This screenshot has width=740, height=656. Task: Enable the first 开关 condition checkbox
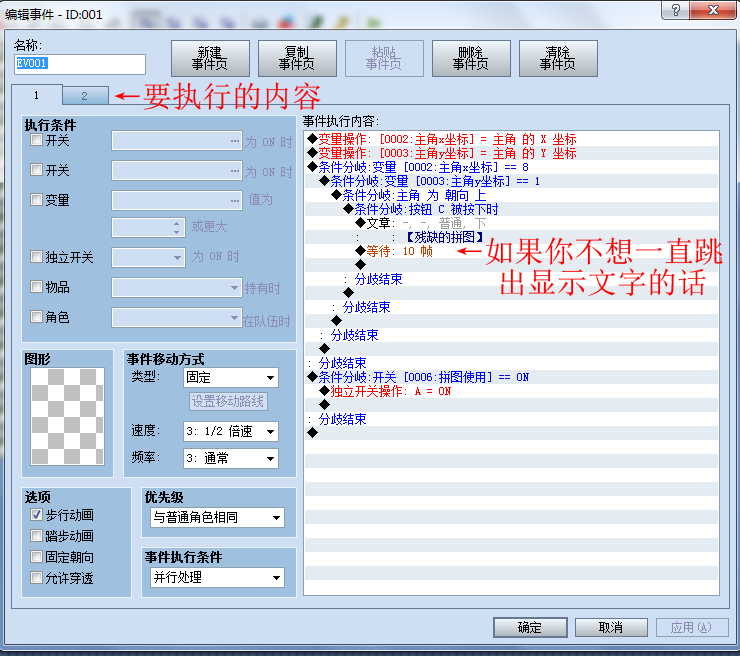coord(36,140)
